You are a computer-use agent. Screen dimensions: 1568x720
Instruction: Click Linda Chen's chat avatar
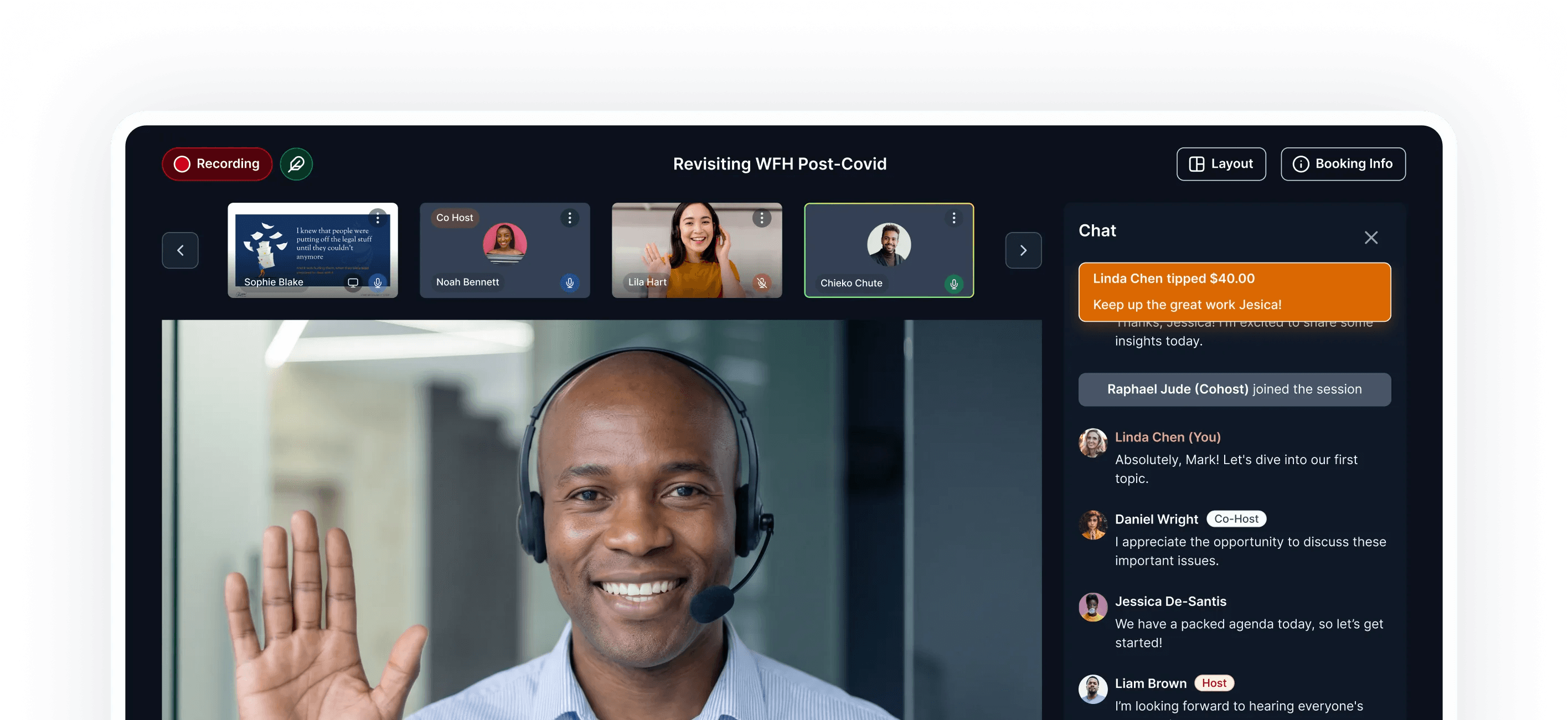tap(1092, 443)
